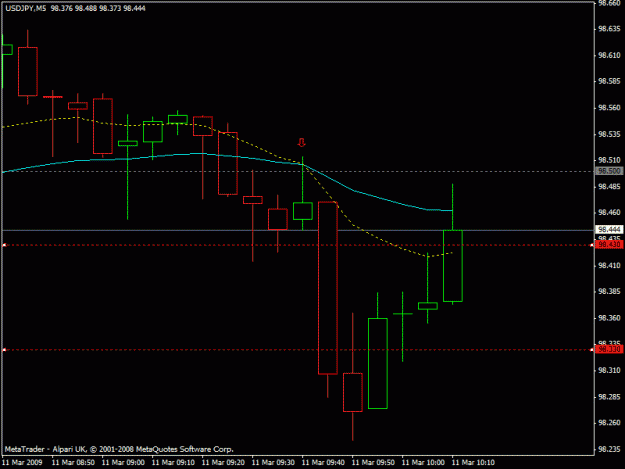Click the time label 11 Mar 08:50
The width and height of the screenshot is (625, 469).
(x=73, y=463)
